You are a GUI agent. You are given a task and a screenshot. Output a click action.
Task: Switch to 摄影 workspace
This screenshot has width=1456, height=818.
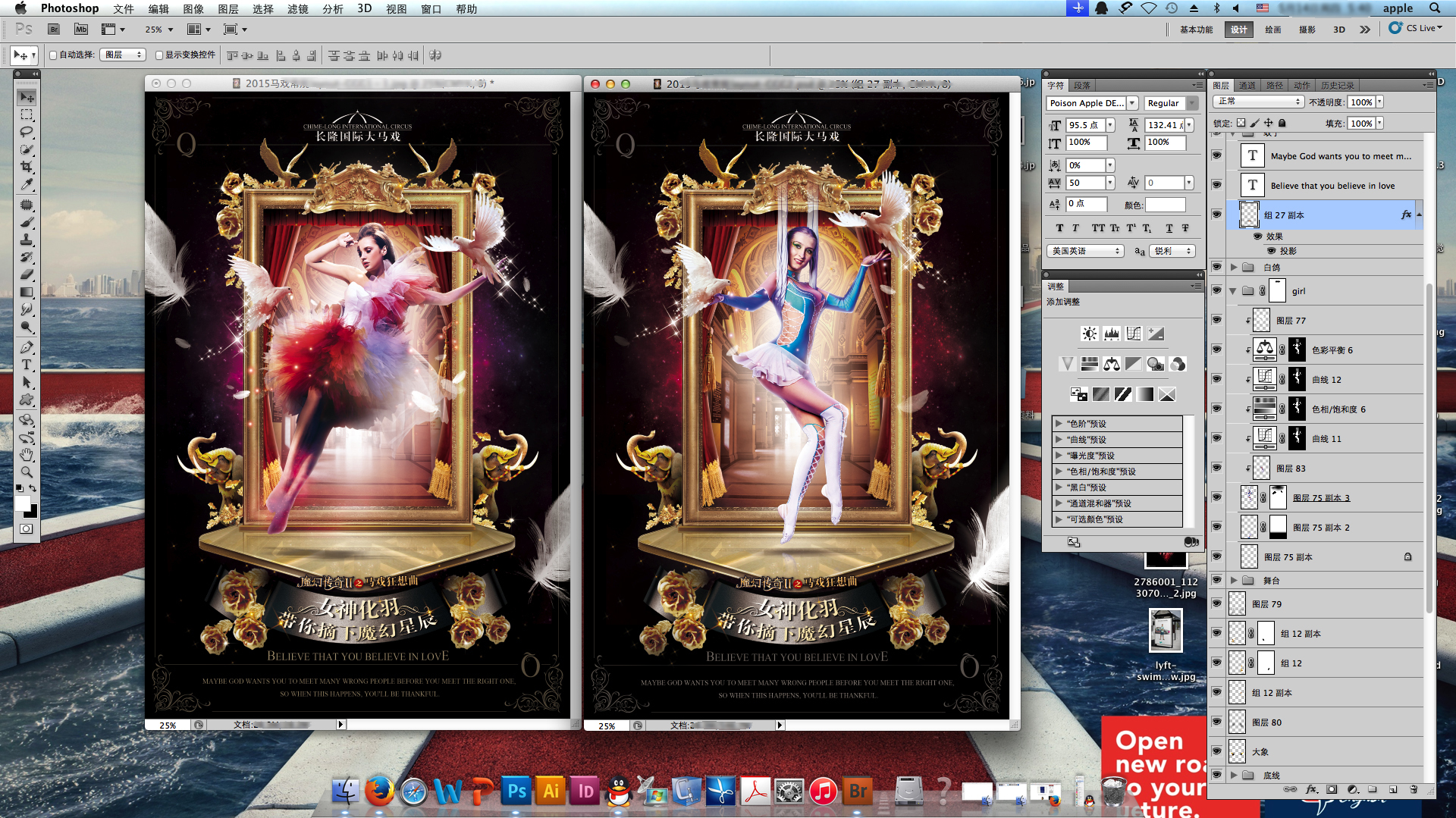pos(1307,30)
